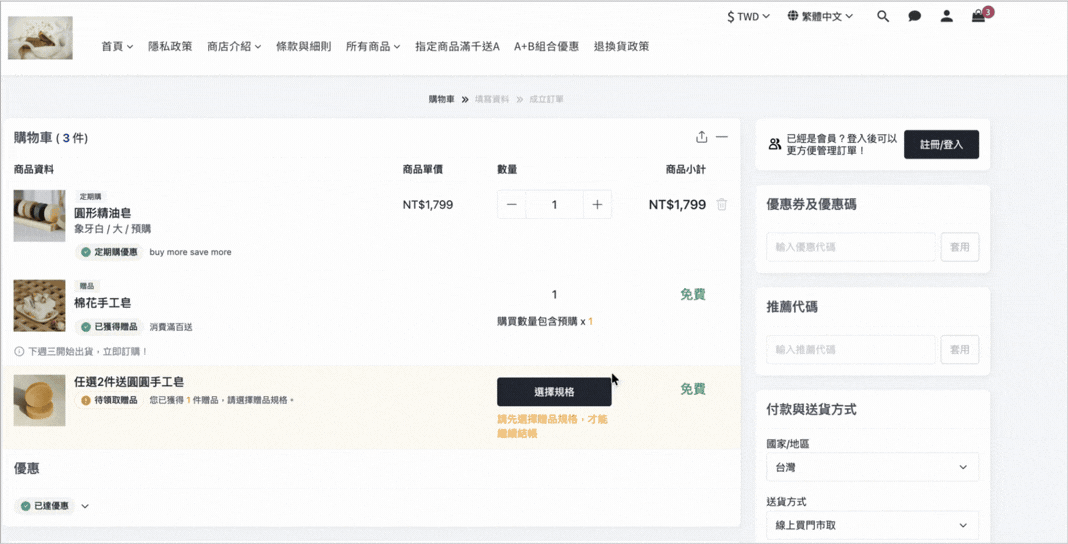Click the 定期購優惠 badge
The height and width of the screenshot is (544, 1068).
[109, 252]
